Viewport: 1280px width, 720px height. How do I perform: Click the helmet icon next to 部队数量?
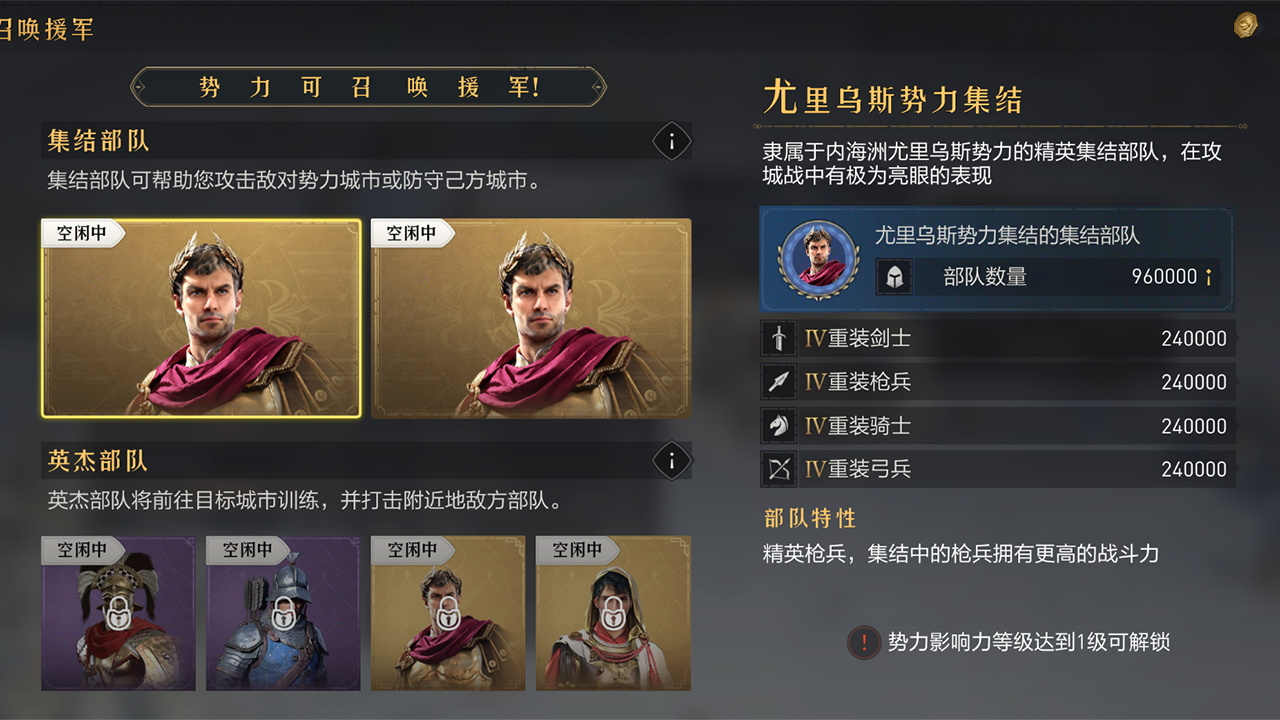[x=894, y=277]
